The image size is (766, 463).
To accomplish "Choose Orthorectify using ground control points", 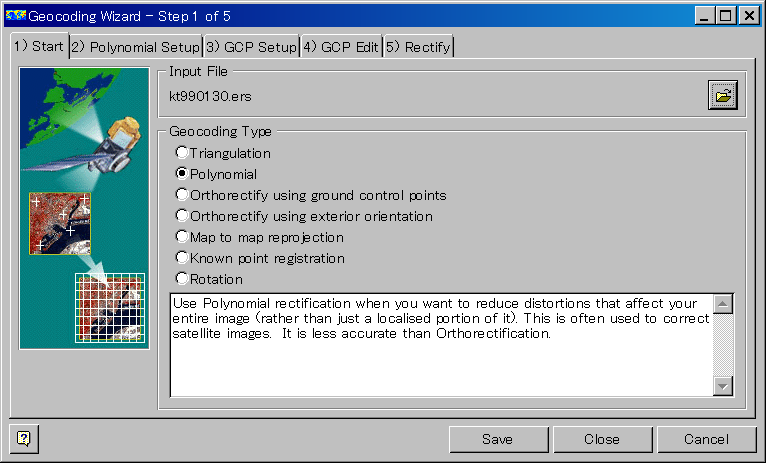I will (182, 195).
